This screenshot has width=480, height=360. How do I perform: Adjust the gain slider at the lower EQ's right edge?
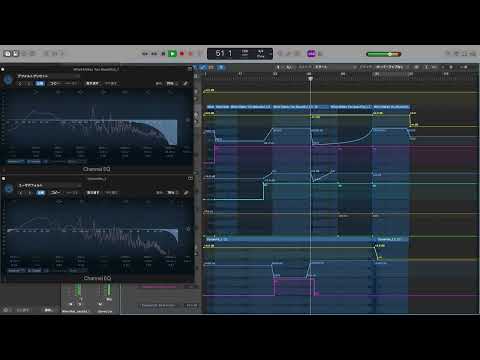tap(188, 229)
